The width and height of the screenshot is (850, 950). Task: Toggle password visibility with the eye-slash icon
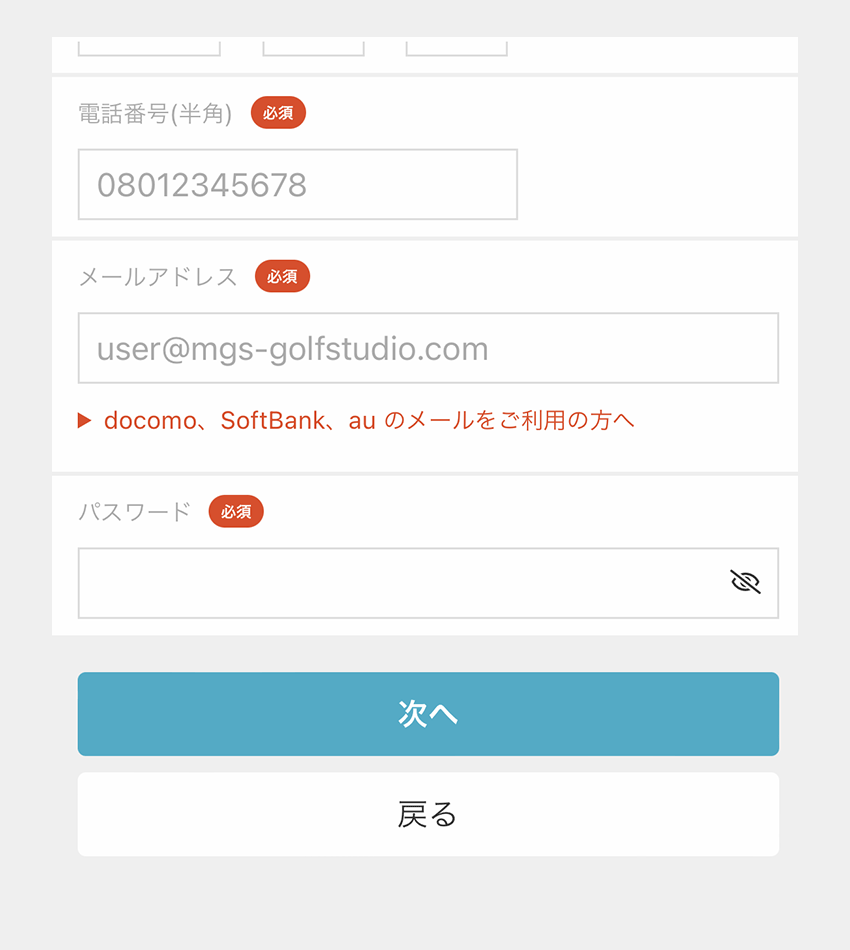click(x=745, y=582)
